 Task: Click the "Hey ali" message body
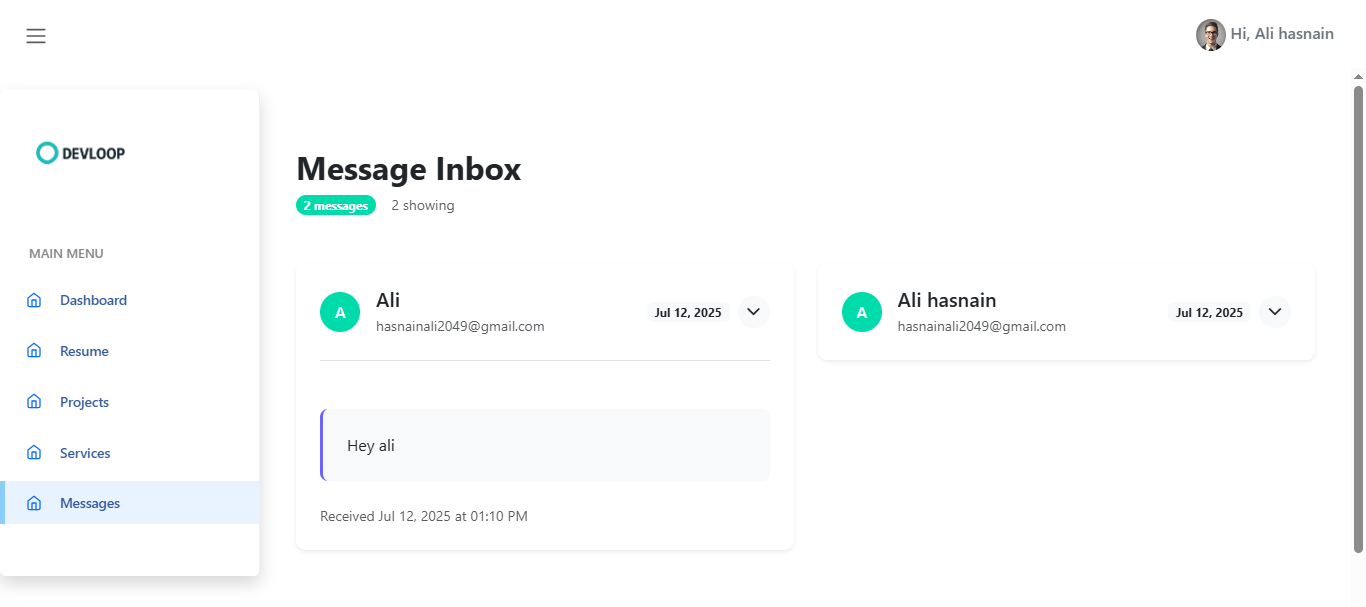pos(545,445)
